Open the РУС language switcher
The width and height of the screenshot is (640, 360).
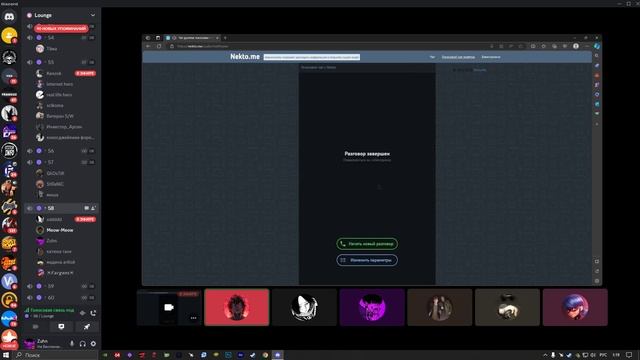click(x=603, y=355)
